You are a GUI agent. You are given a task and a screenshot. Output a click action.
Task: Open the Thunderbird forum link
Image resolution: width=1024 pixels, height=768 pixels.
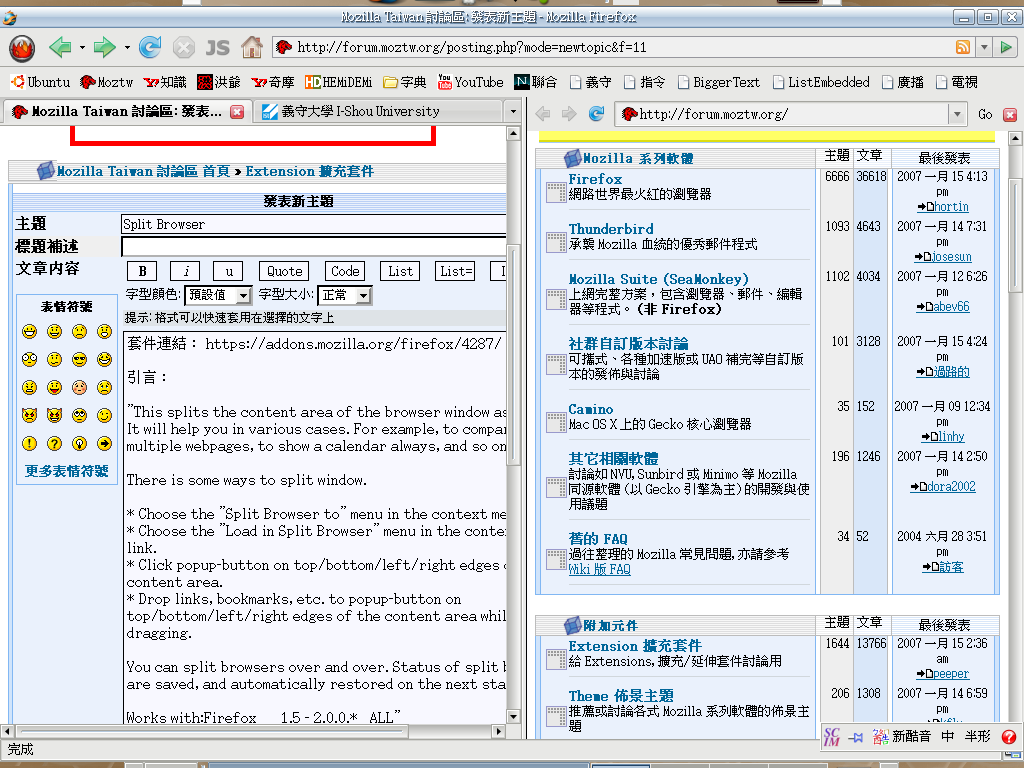(x=611, y=229)
